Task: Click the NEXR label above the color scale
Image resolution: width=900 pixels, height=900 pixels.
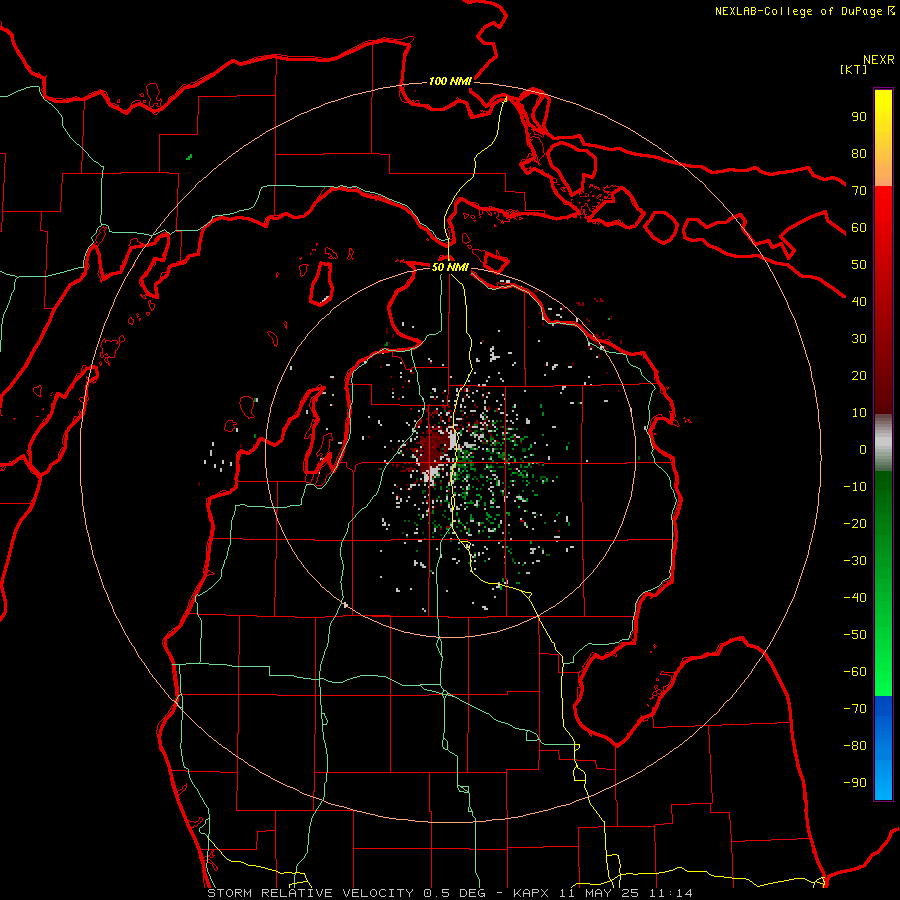Action: point(879,60)
